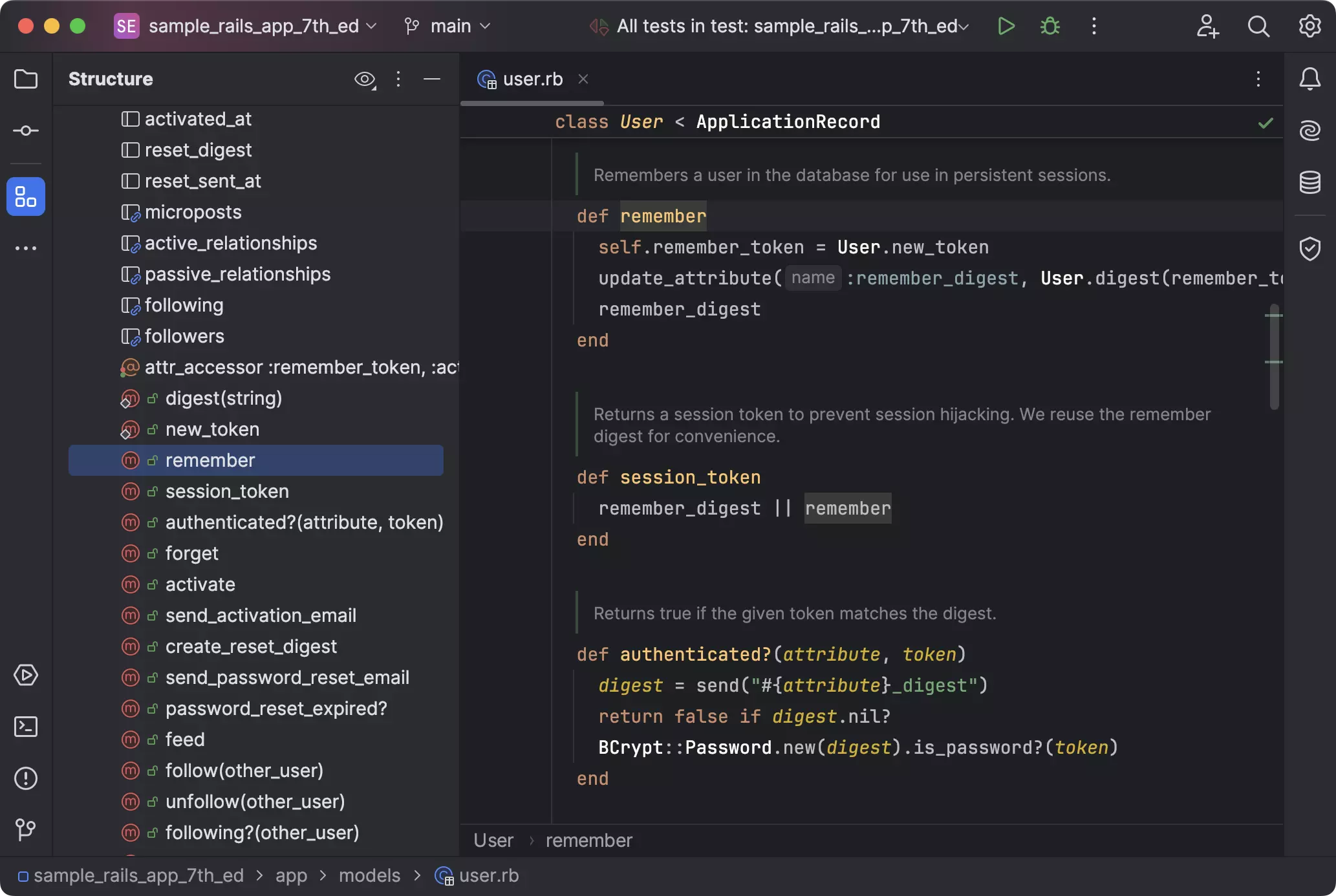
Task: Open the Git version control window
Action: pyautogui.click(x=26, y=829)
